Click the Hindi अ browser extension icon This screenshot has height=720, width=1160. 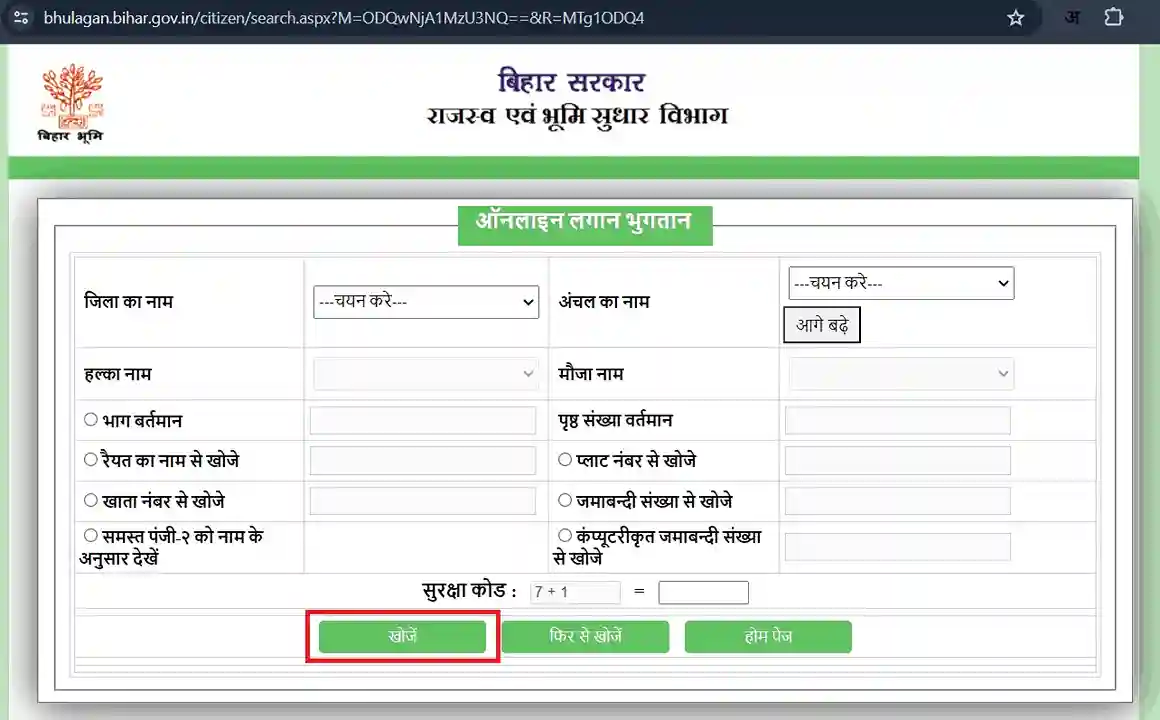(1071, 18)
